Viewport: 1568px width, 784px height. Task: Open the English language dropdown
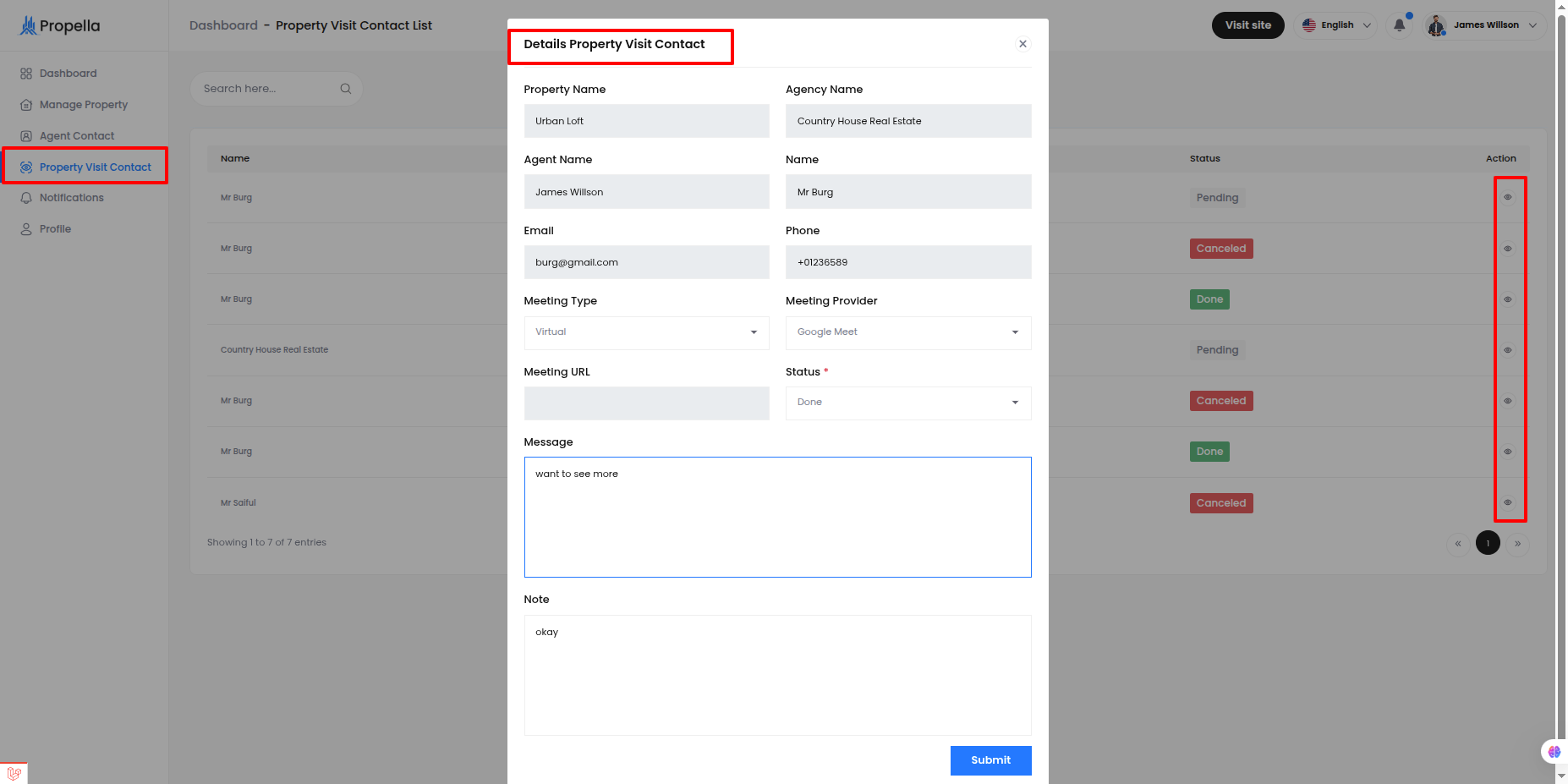point(1335,25)
